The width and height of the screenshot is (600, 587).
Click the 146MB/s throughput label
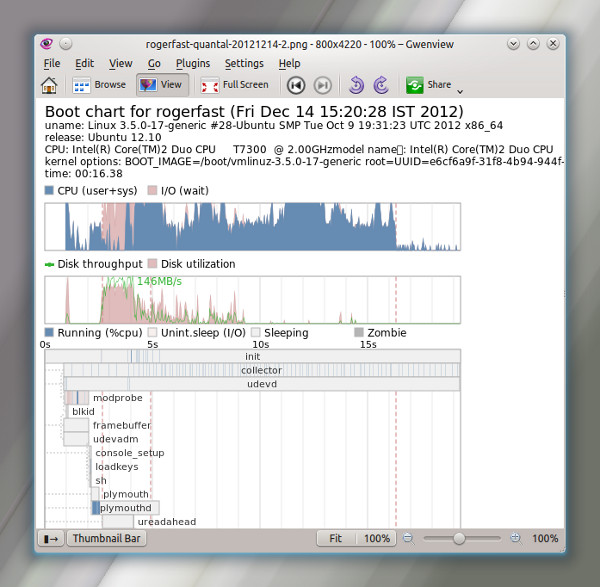159,281
